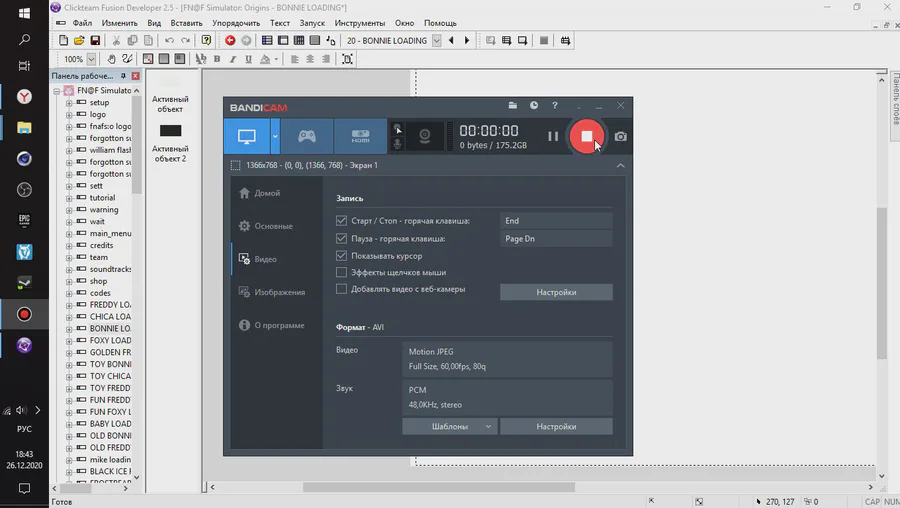Stop recording with the red Bandicam button
Viewport: 900px width, 508px height.
pyautogui.click(x=587, y=136)
